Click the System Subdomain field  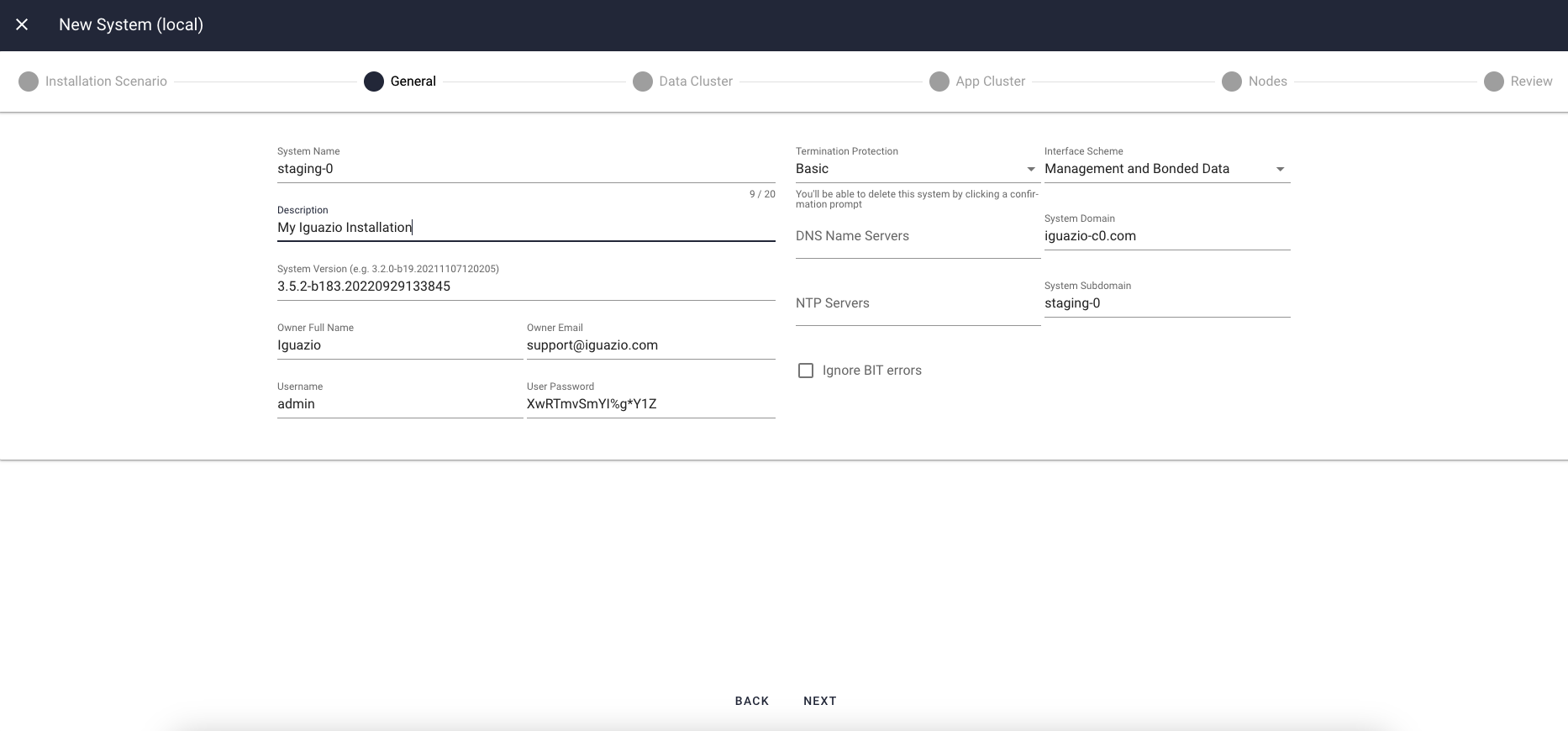pos(1167,303)
